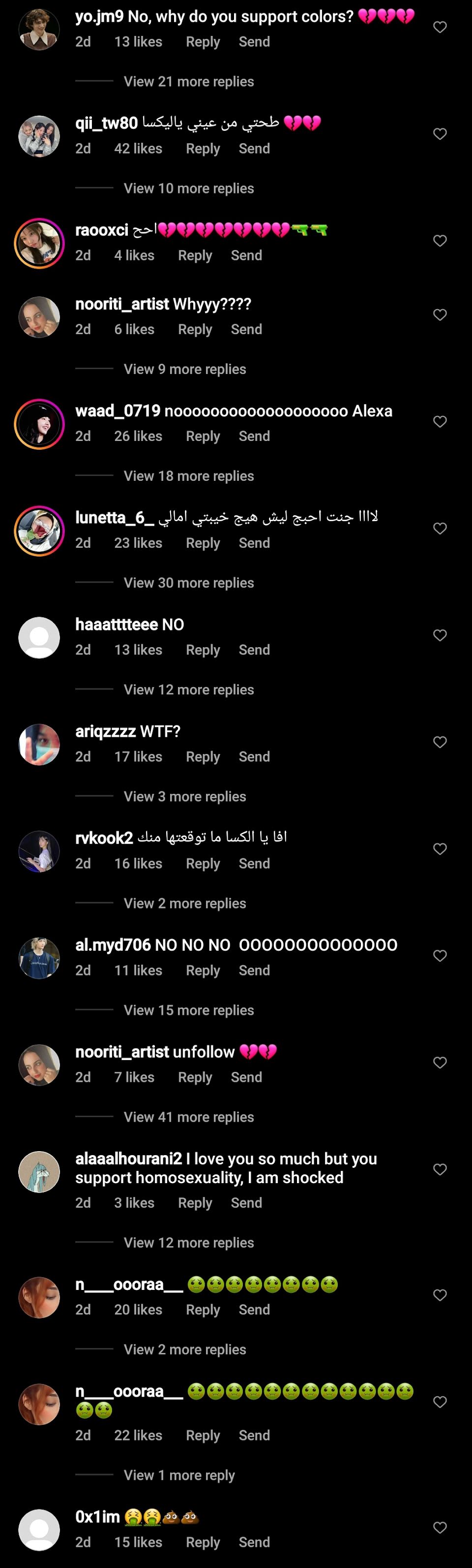472x1568 pixels.
Task: Reply to nooriti_artist's 'Whyyy????' comment
Action: (x=195, y=329)
